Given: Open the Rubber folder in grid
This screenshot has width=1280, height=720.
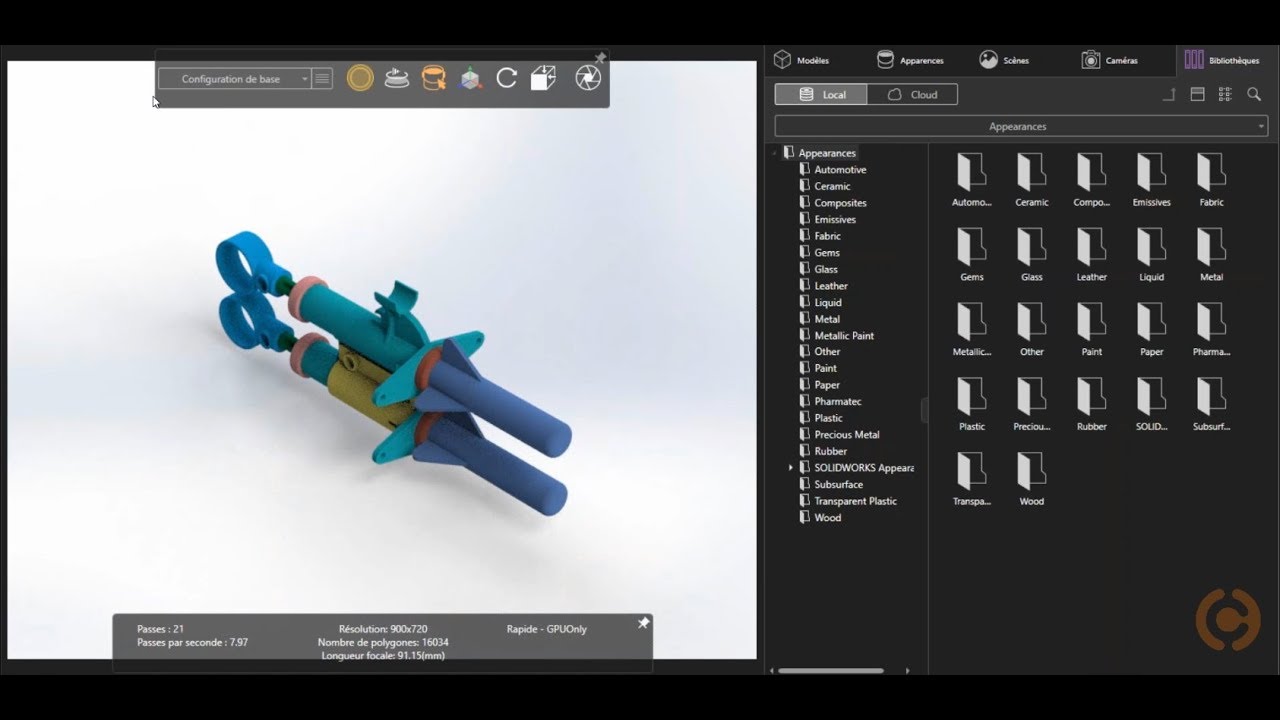Looking at the screenshot, I should coord(1091,404).
